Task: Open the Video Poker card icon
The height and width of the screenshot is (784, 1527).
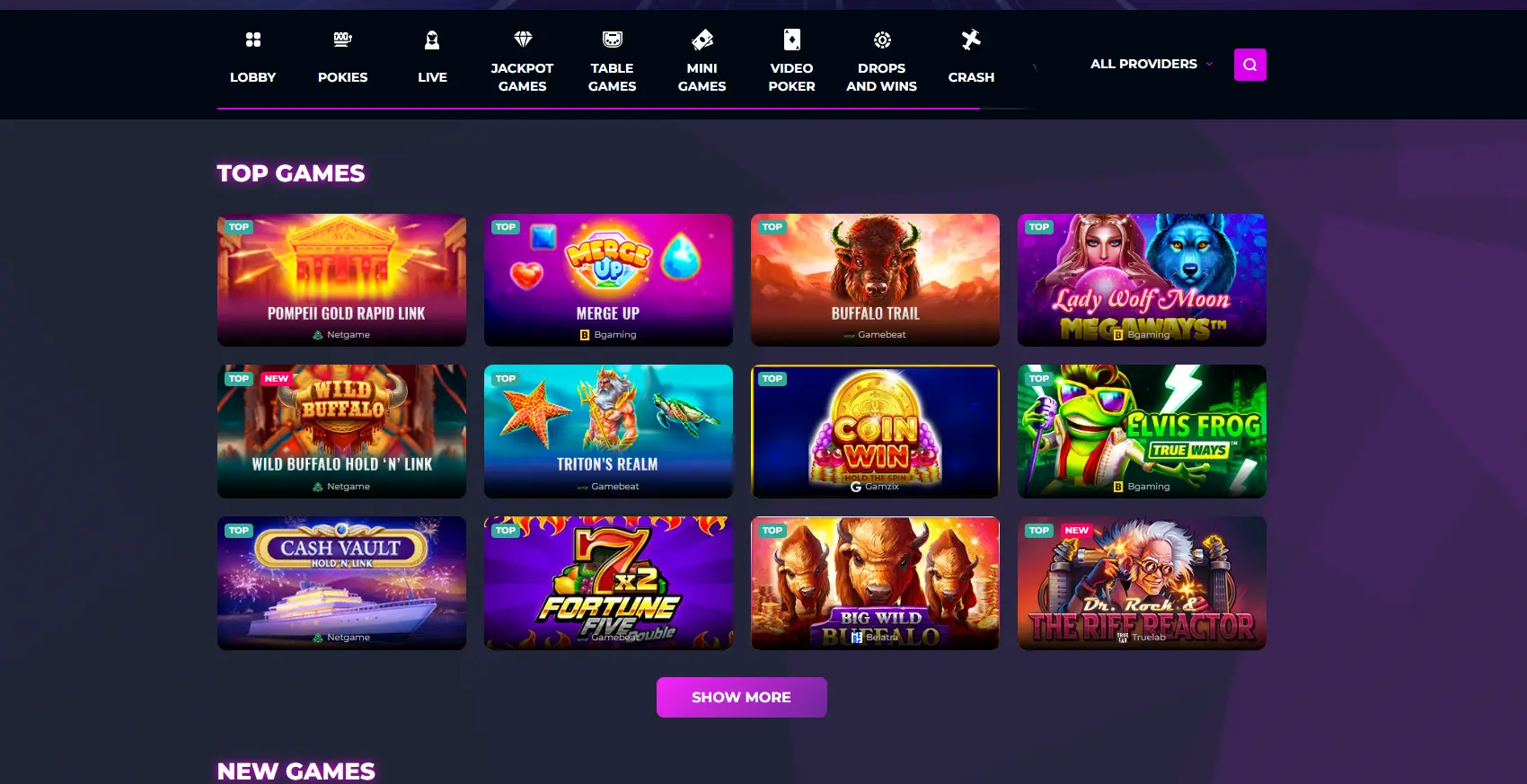Action: point(791,39)
